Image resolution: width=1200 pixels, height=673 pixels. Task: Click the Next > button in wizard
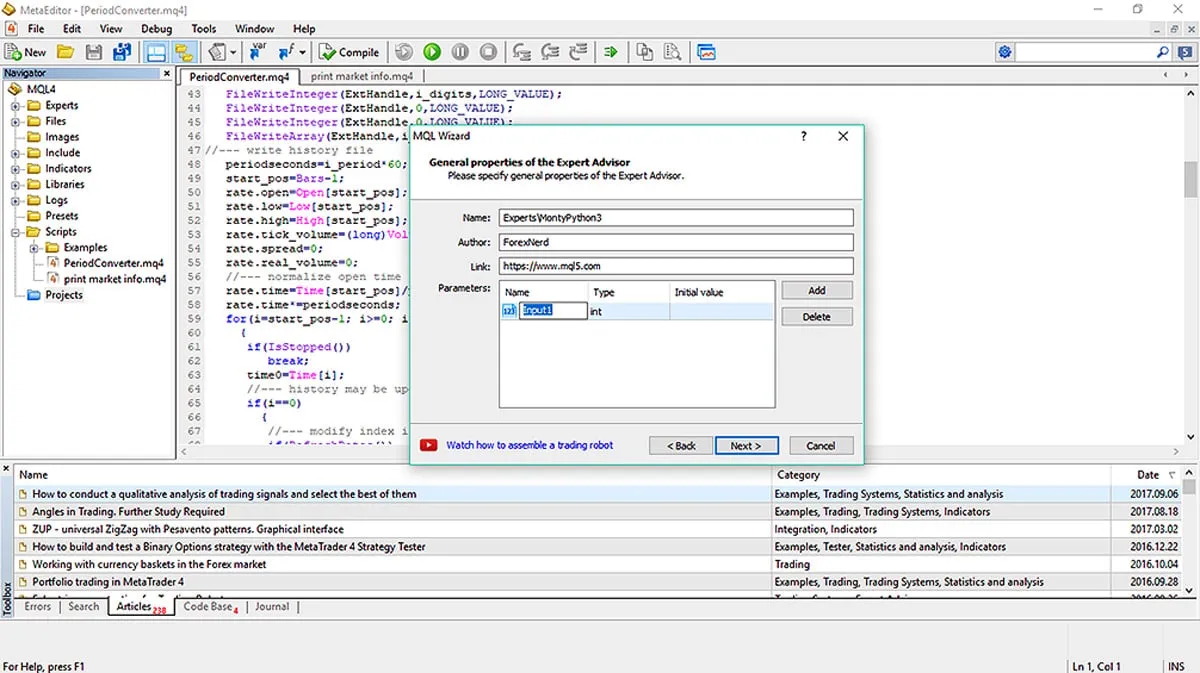click(x=745, y=445)
